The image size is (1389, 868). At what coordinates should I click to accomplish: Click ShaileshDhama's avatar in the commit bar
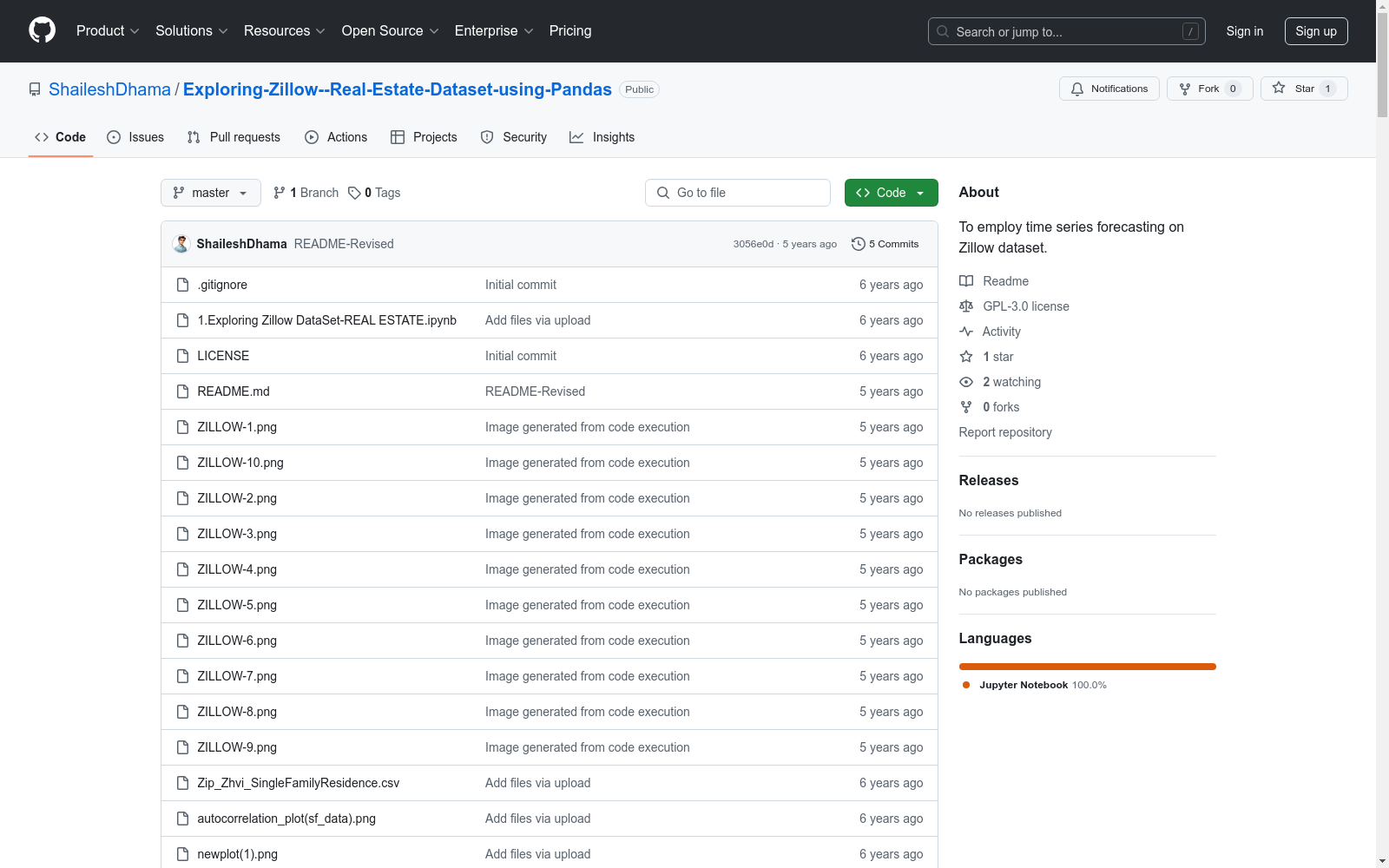coord(181,244)
